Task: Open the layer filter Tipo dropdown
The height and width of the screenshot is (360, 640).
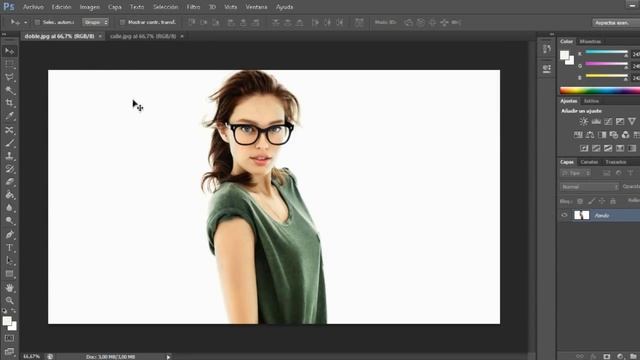Action: 576,173
